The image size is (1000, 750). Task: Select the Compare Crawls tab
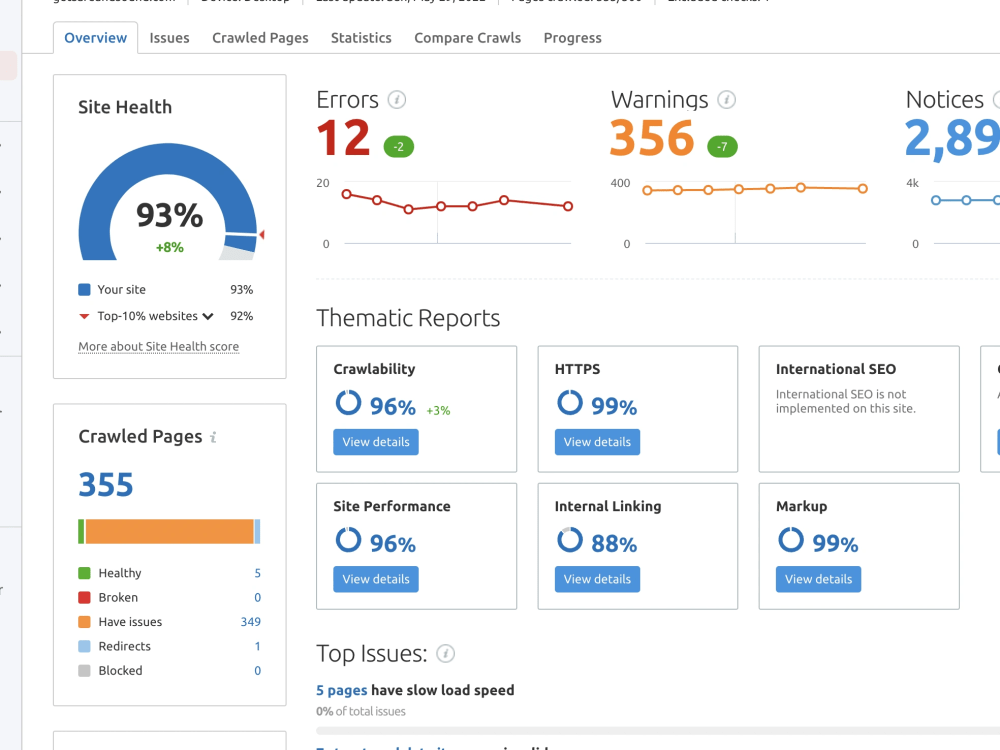coord(467,38)
